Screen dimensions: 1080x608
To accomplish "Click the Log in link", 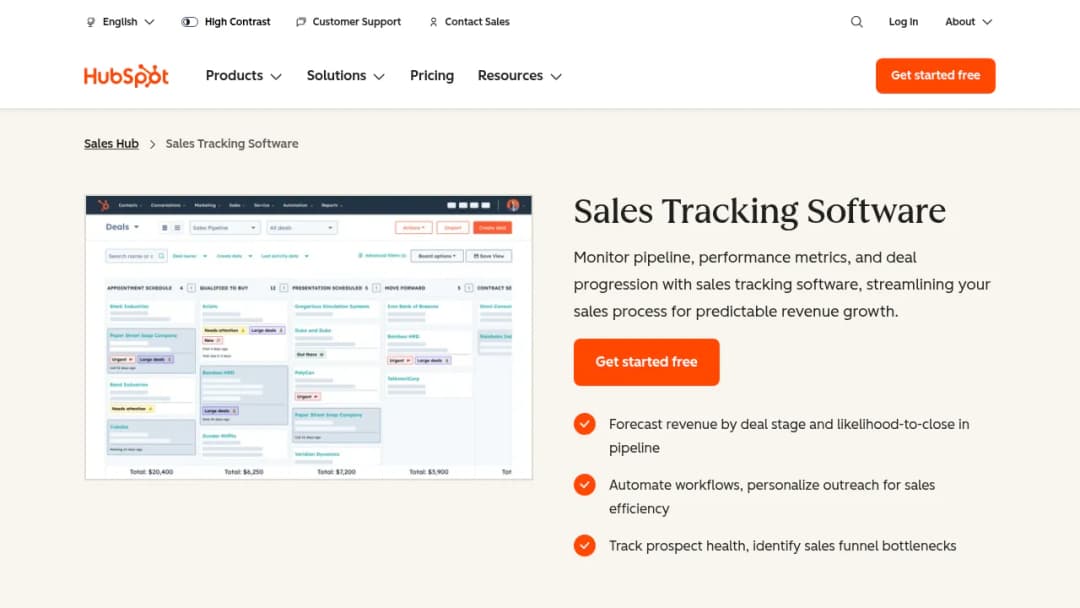I will click(903, 22).
